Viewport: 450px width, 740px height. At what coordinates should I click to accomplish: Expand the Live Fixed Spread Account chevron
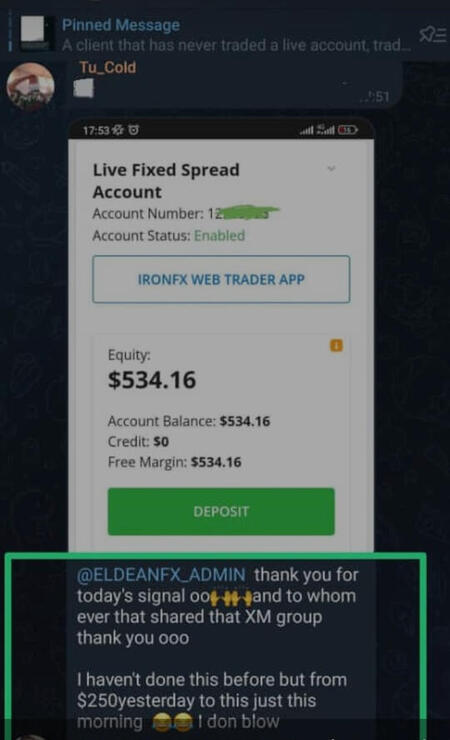click(331, 168)
